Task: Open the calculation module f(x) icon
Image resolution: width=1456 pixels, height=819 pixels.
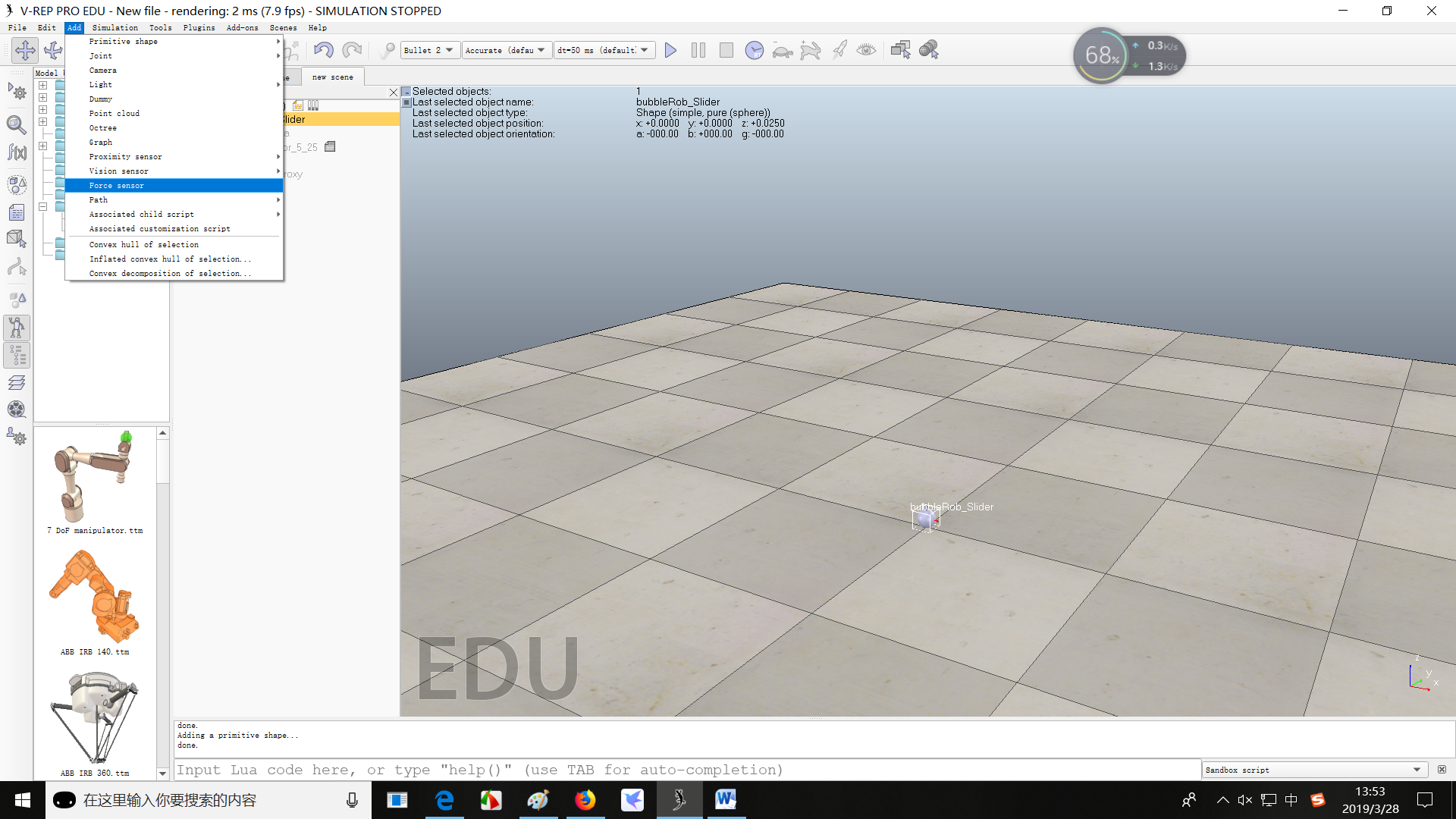Action: 17,152
